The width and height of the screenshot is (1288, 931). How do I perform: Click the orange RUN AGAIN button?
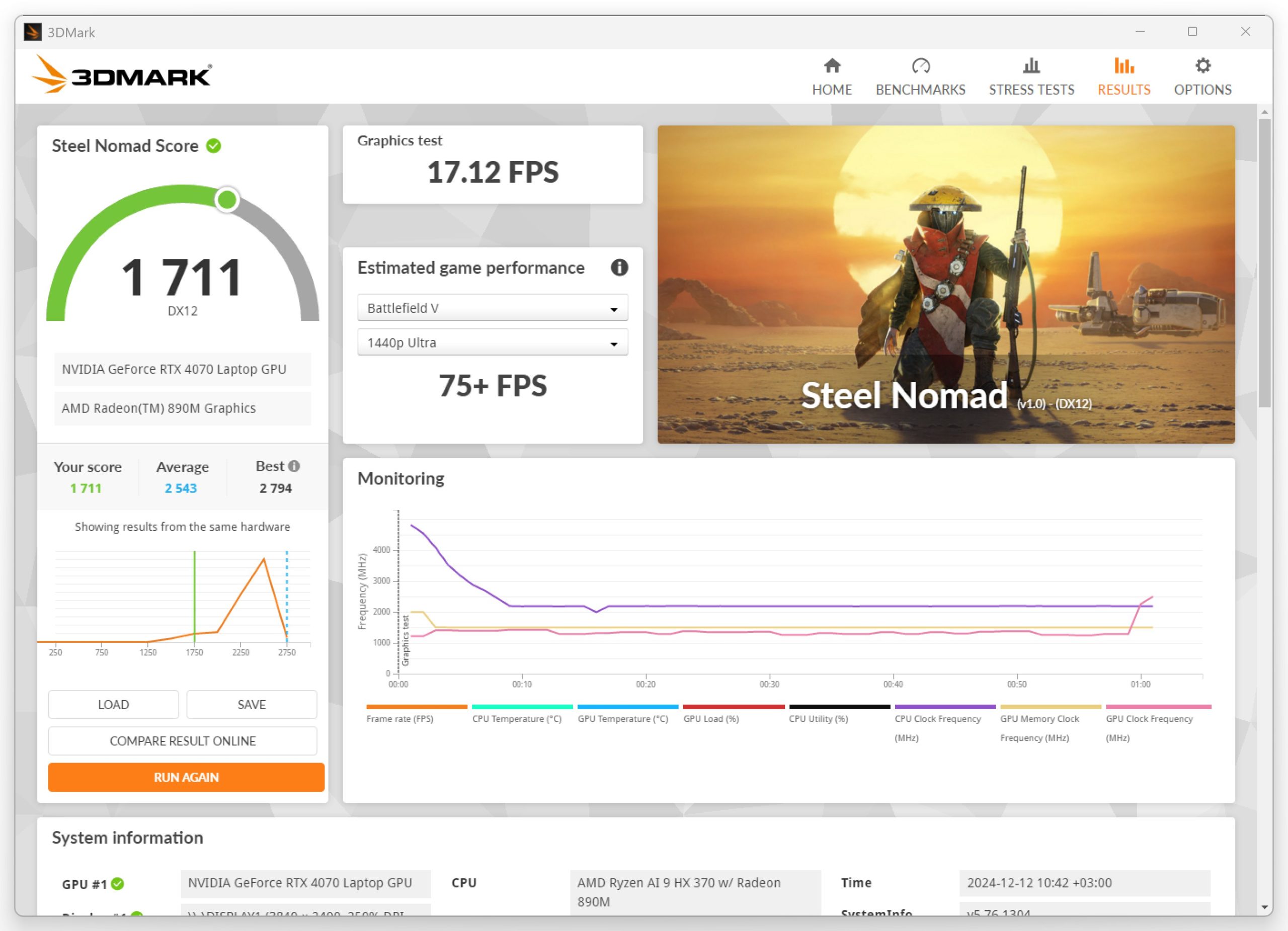[186, 777]
